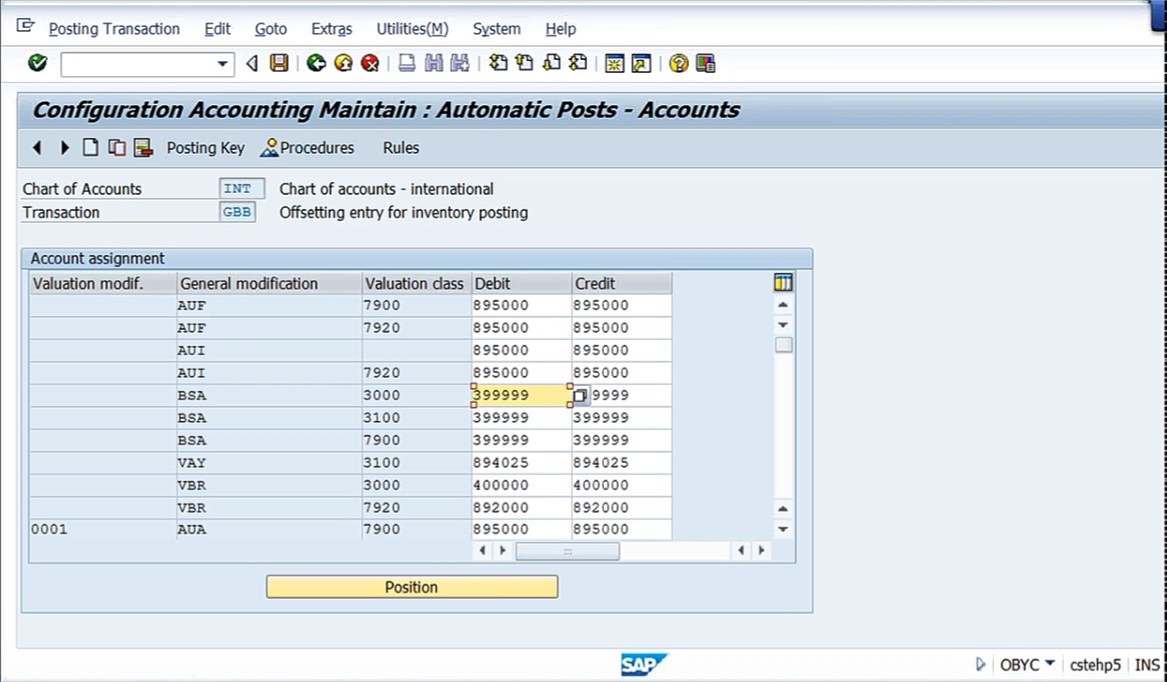The image size is (1167, 682).
Task: Click the Generate shortcut icon
Action: [x=641, y=63]
